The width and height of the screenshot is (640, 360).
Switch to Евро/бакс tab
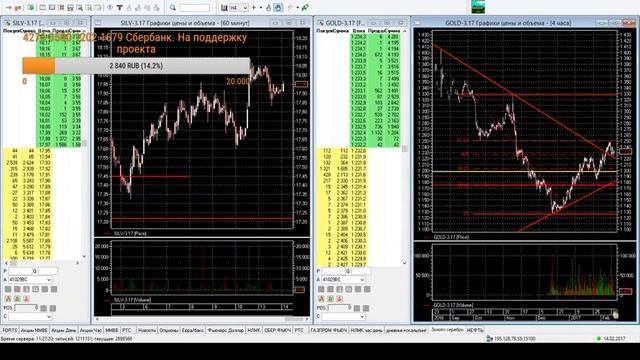click(193, 330)
